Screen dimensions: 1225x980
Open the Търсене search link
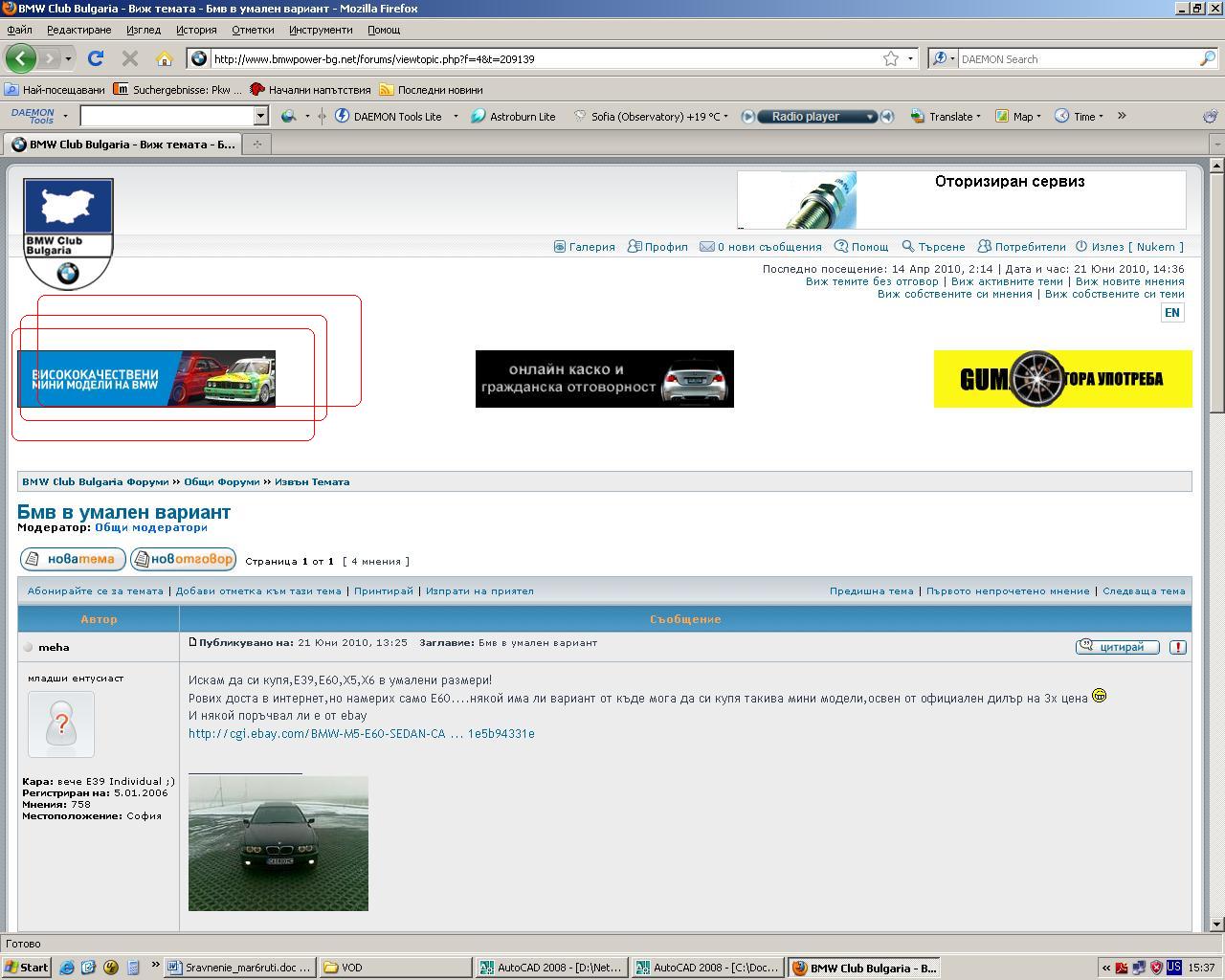click(933, 247)
